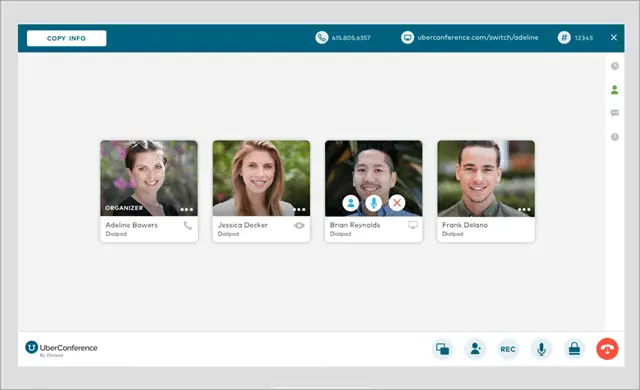The image size is (640, 390).
Task: Remove Brian Reynolds with the red X
Action: tap(397, 203)
